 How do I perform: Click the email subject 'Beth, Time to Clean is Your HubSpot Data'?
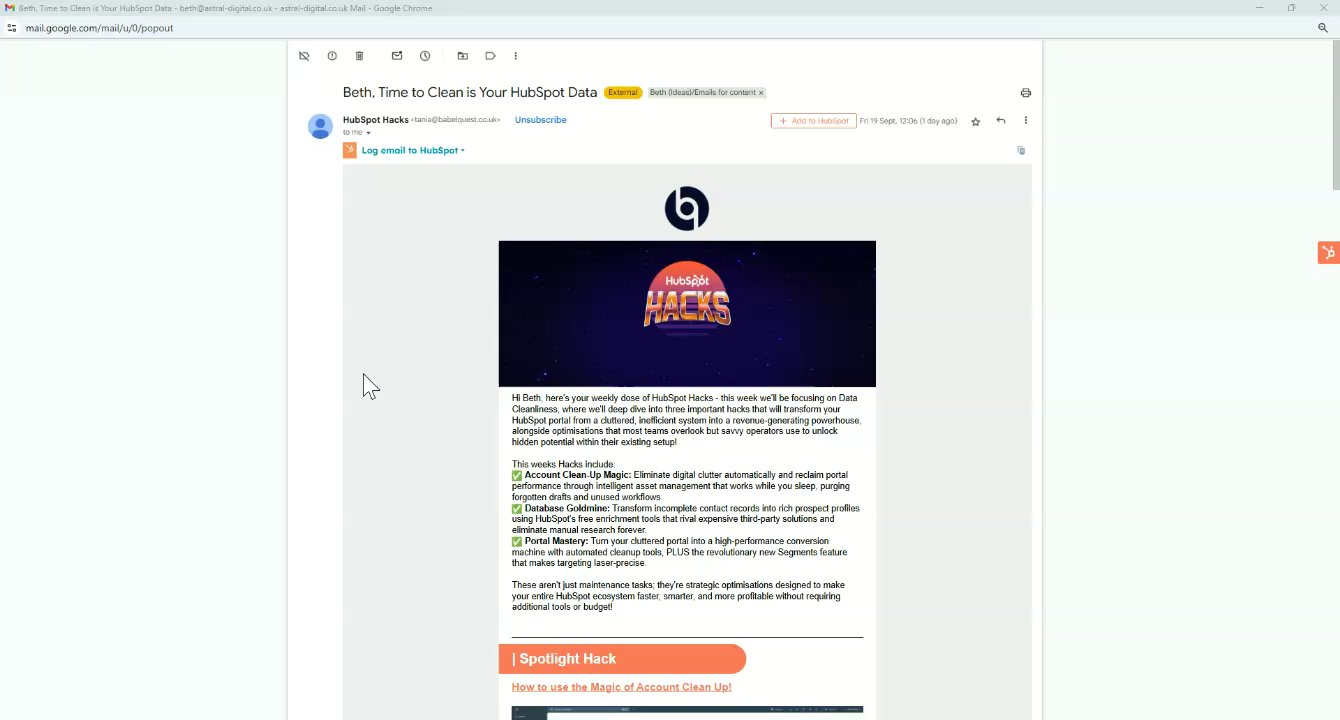tap(470, 92)
